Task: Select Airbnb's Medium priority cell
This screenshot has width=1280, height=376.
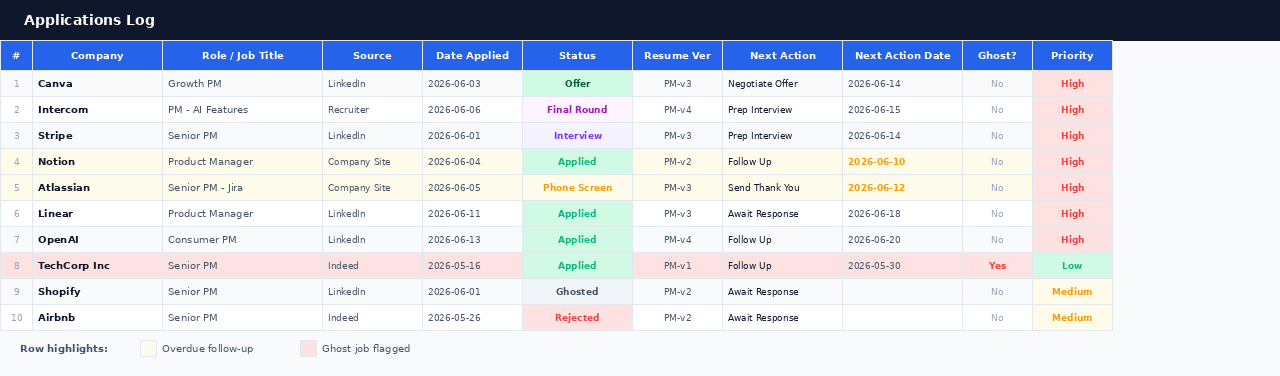Action: click(1072, 318)
